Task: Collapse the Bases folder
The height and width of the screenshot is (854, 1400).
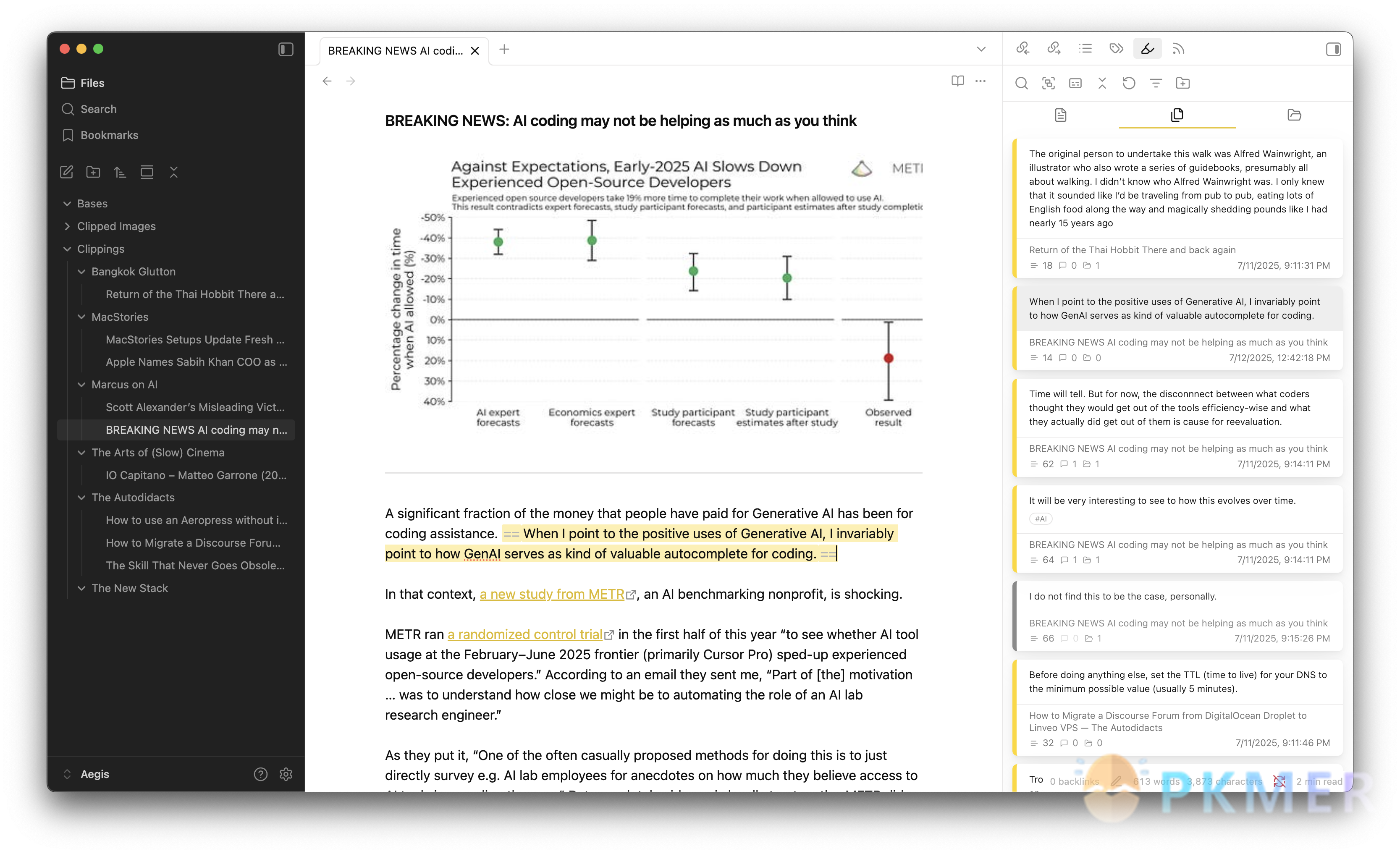Action: point(67,203)
